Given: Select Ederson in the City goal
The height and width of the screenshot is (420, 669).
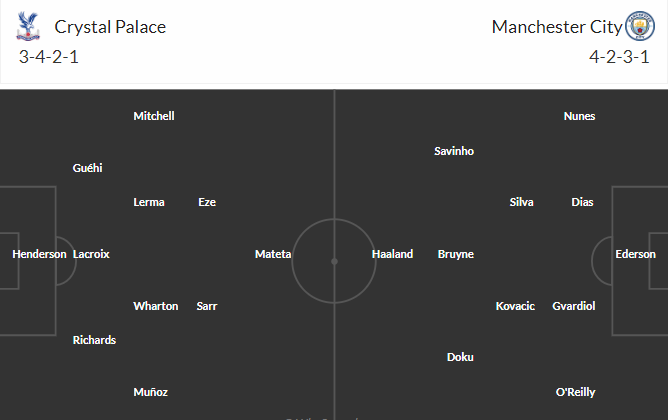Looking at the screenshot, I should click(x=635, y=254).
